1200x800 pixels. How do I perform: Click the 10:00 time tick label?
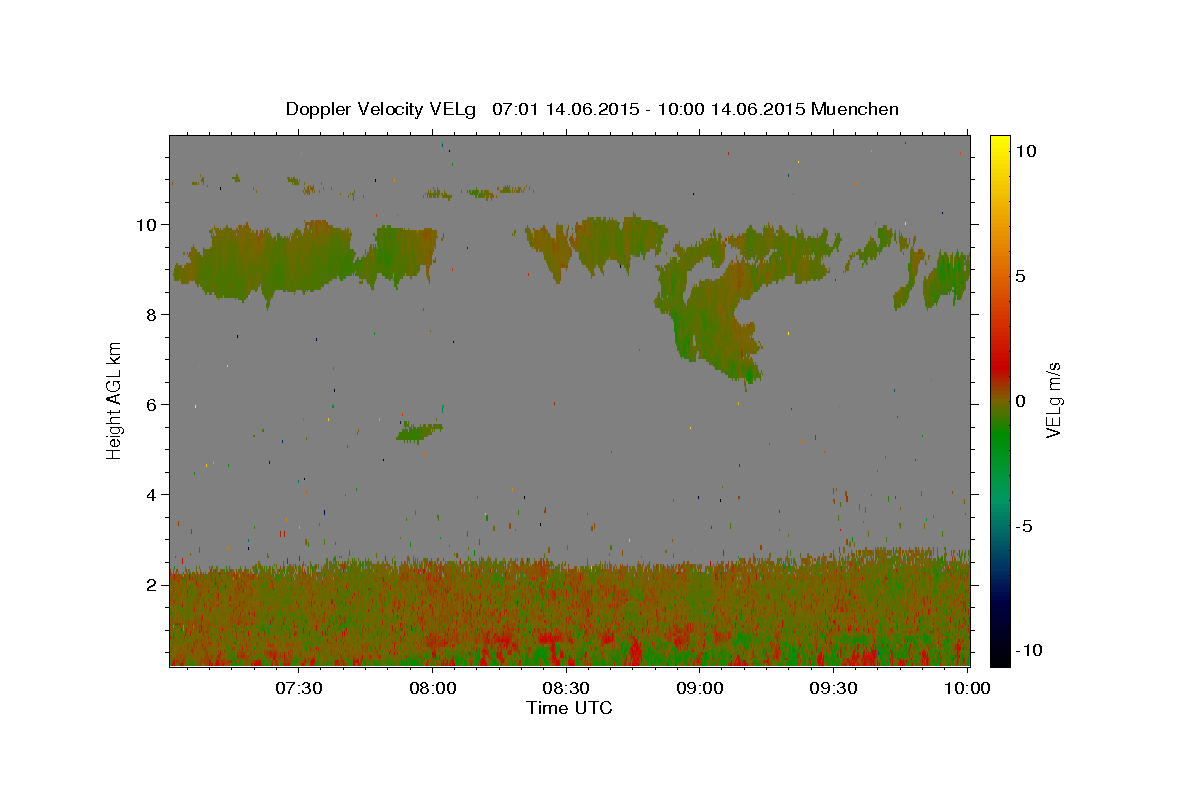[x=967, y=688]
